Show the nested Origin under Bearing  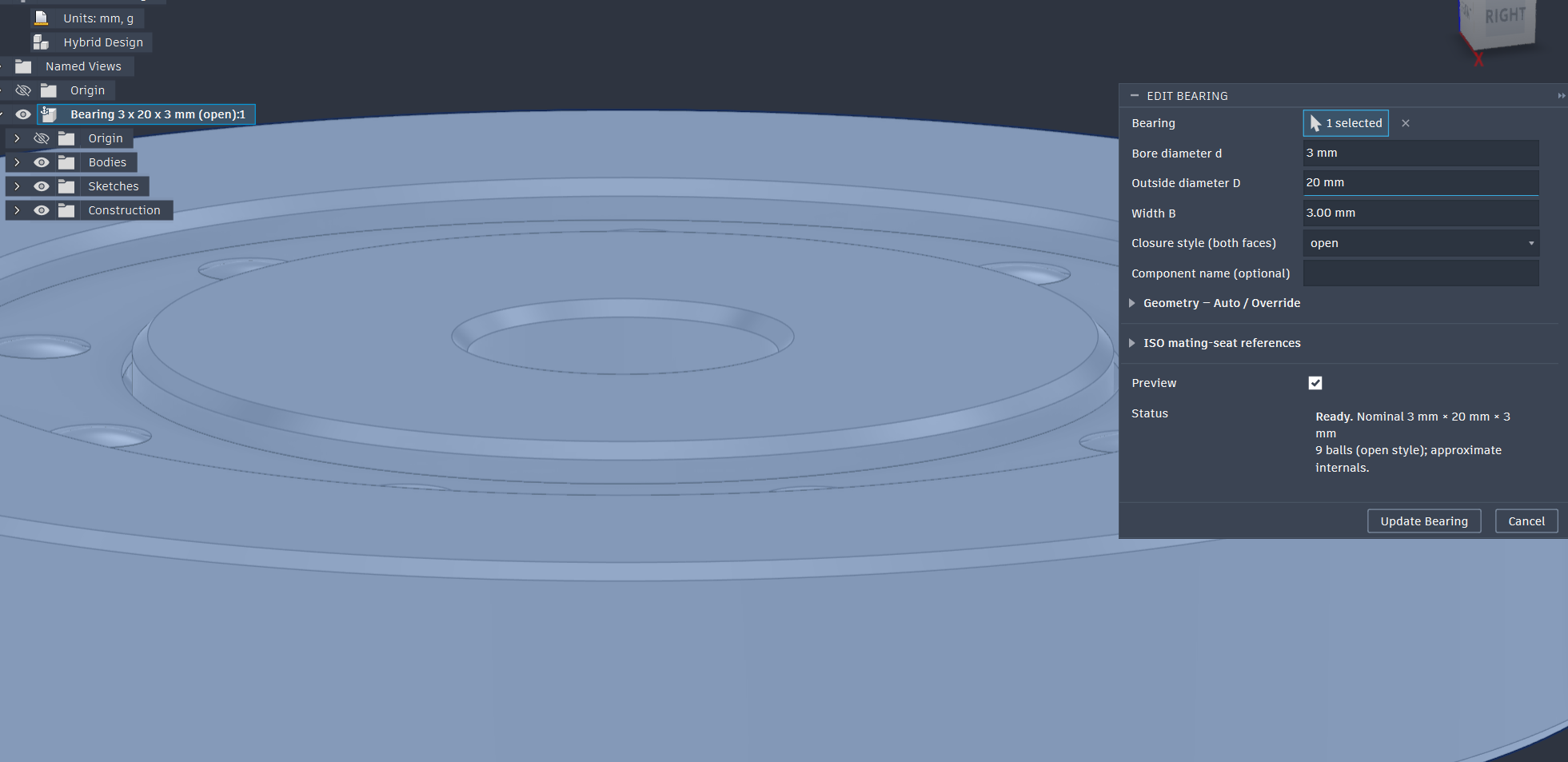[42, 138]
